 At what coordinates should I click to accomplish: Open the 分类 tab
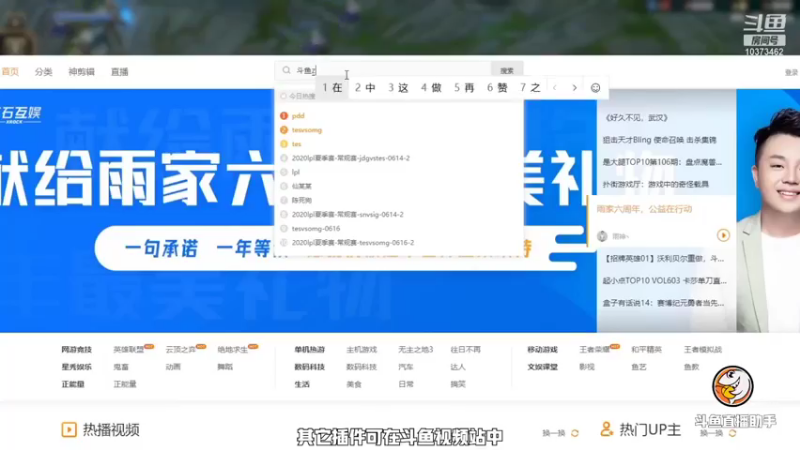(x=43, y=72)
